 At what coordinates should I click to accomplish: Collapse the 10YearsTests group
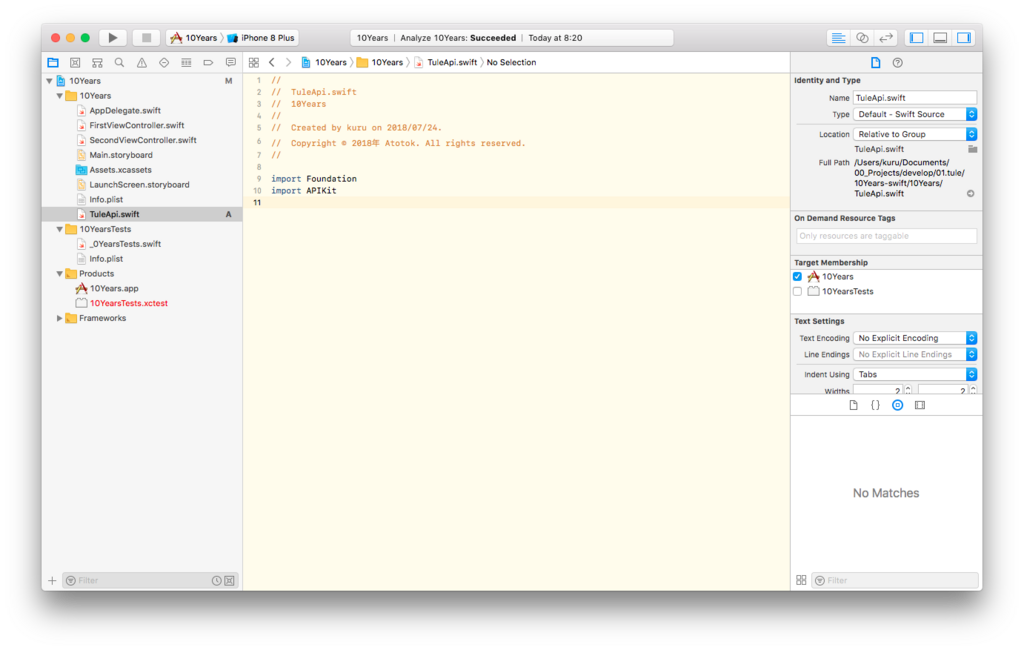(59, 229)
